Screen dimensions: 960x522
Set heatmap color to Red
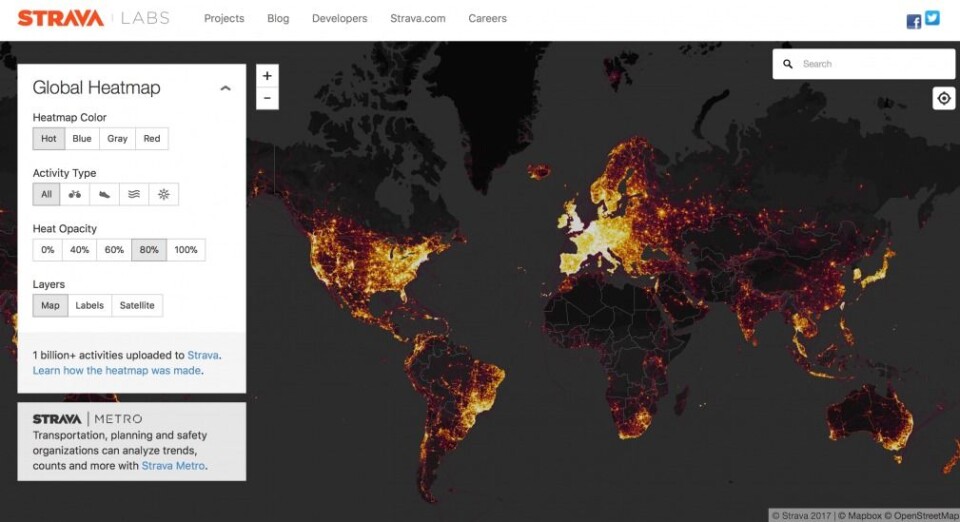click(x=152, y=139)
